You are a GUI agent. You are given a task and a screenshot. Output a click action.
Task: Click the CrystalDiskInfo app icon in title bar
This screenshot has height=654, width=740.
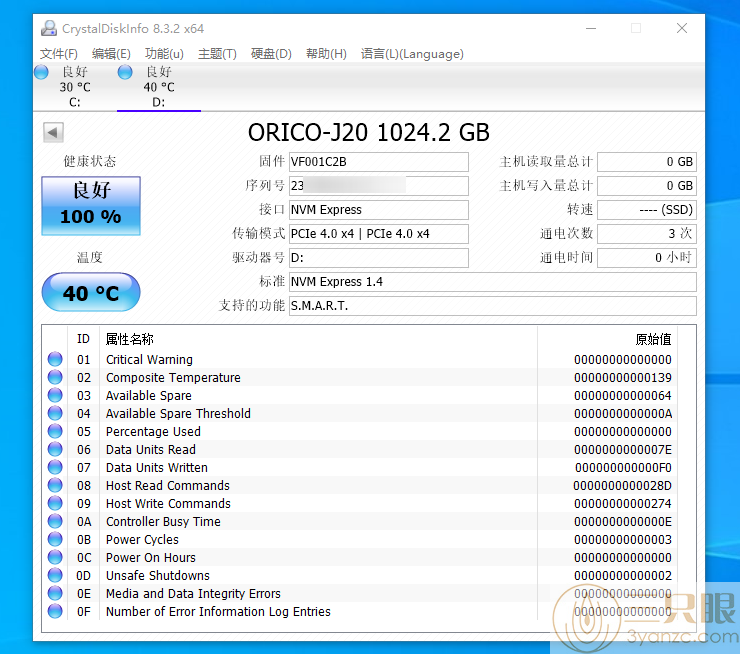click(49, 28)
